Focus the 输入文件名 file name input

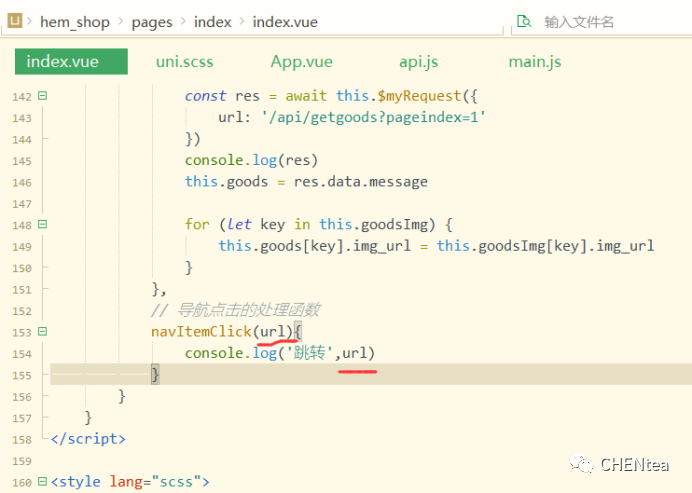coord(600,21)
